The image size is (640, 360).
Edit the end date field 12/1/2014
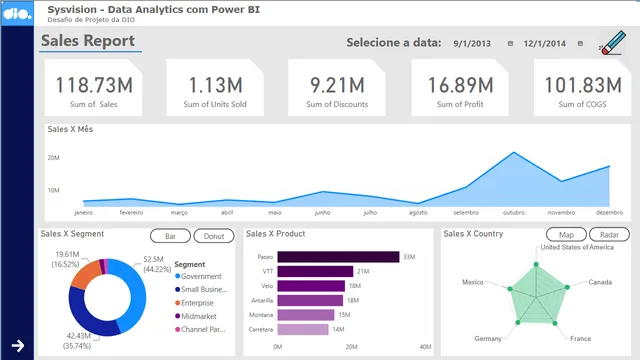coord(544,44)
